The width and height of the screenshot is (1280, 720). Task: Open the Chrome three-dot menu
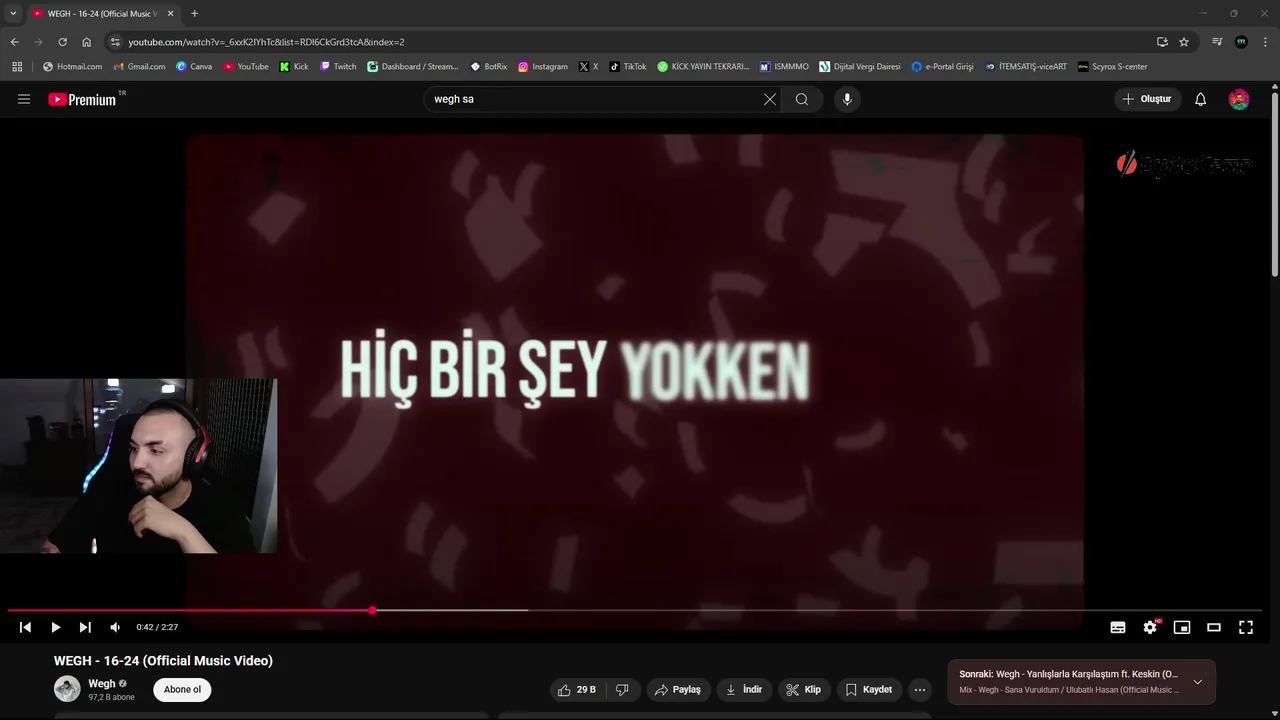[x=1266, y=42]
